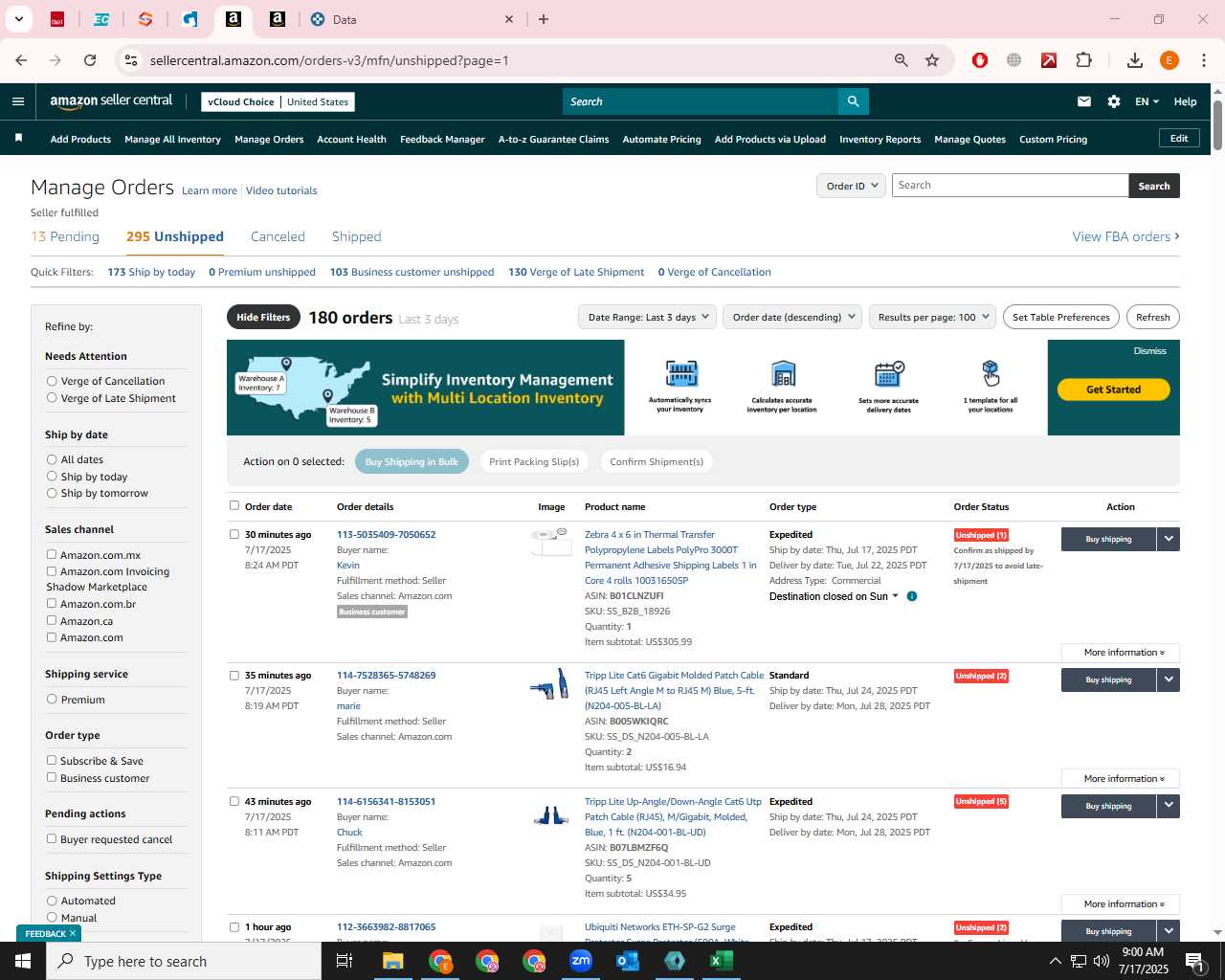Select Ship by today radio option
The width and height of the screenshot is (1225, 980).
52,477
